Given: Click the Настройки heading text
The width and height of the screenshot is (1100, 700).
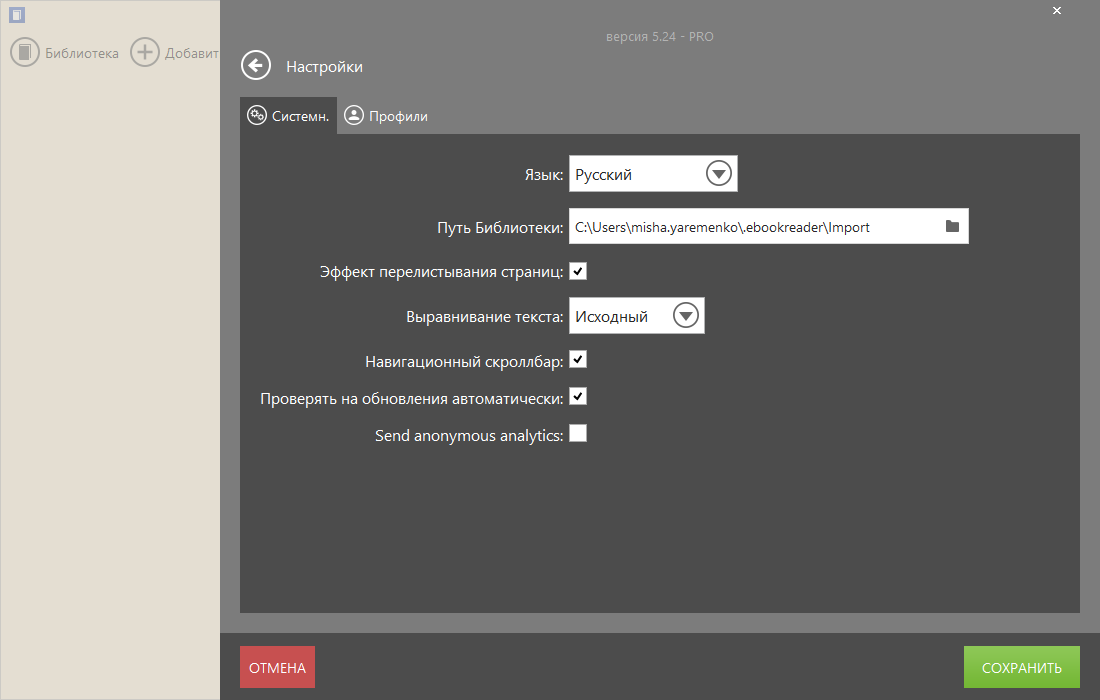Looking at the screenshot, I should [x=324, y=67].
